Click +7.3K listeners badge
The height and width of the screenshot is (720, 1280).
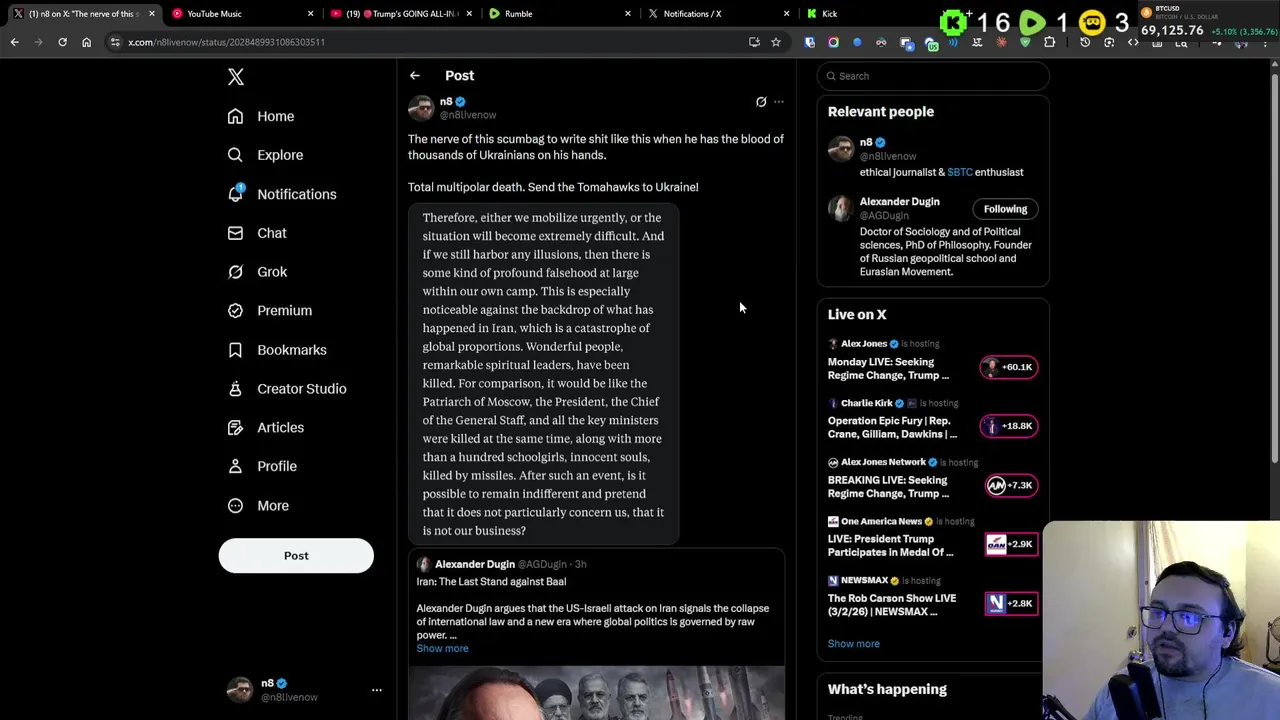tap(1010, 486)
